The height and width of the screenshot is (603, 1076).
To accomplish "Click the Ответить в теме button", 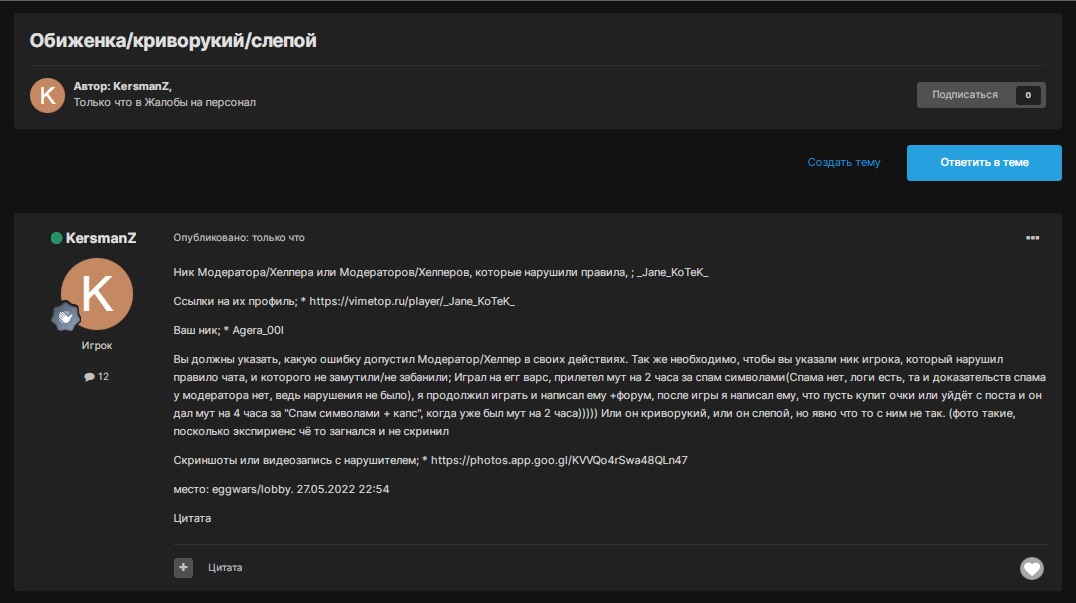I will pos(984,162).
